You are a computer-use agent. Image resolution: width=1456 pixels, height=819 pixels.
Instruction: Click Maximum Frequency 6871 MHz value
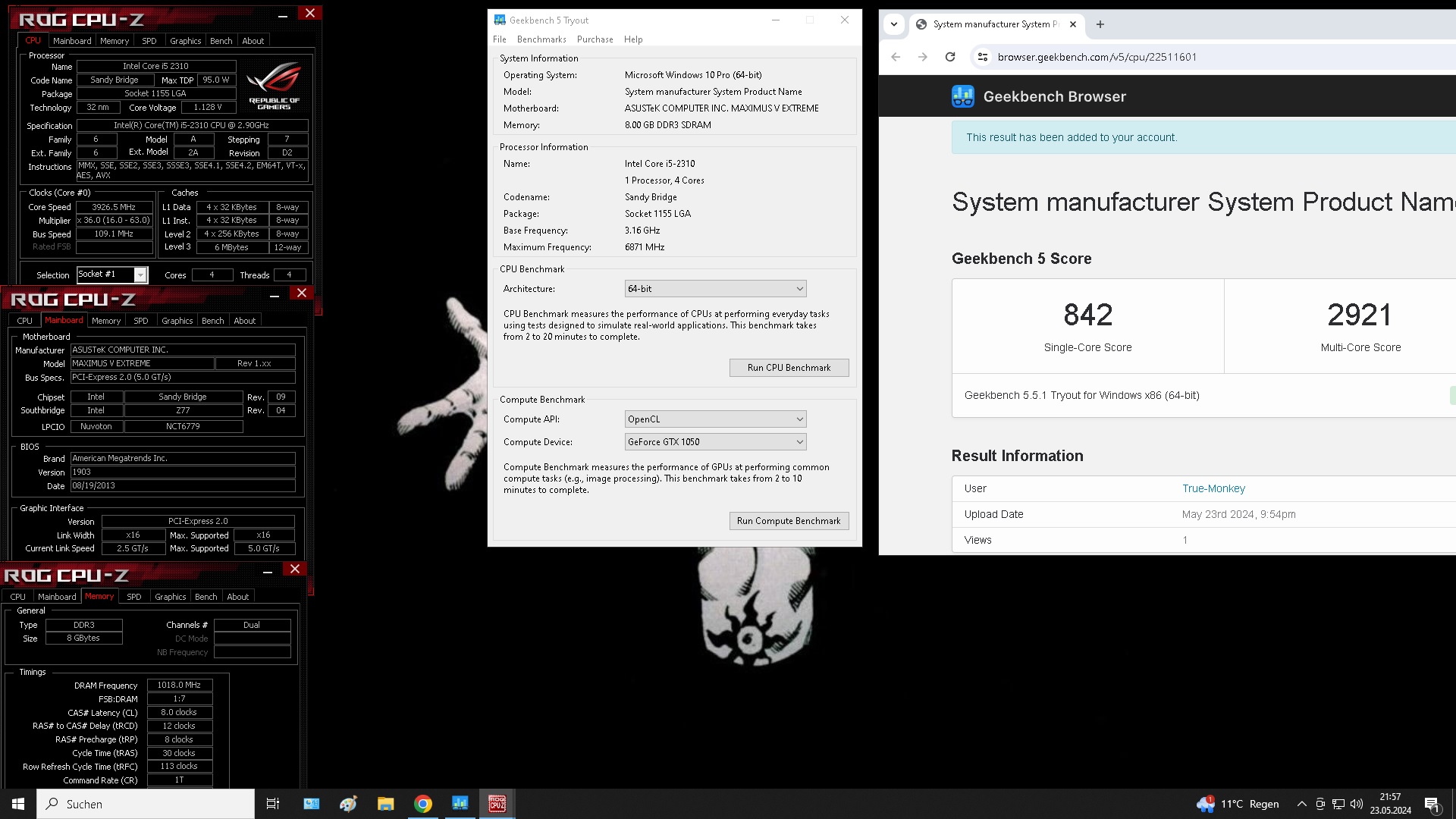[x=645, y=247]
